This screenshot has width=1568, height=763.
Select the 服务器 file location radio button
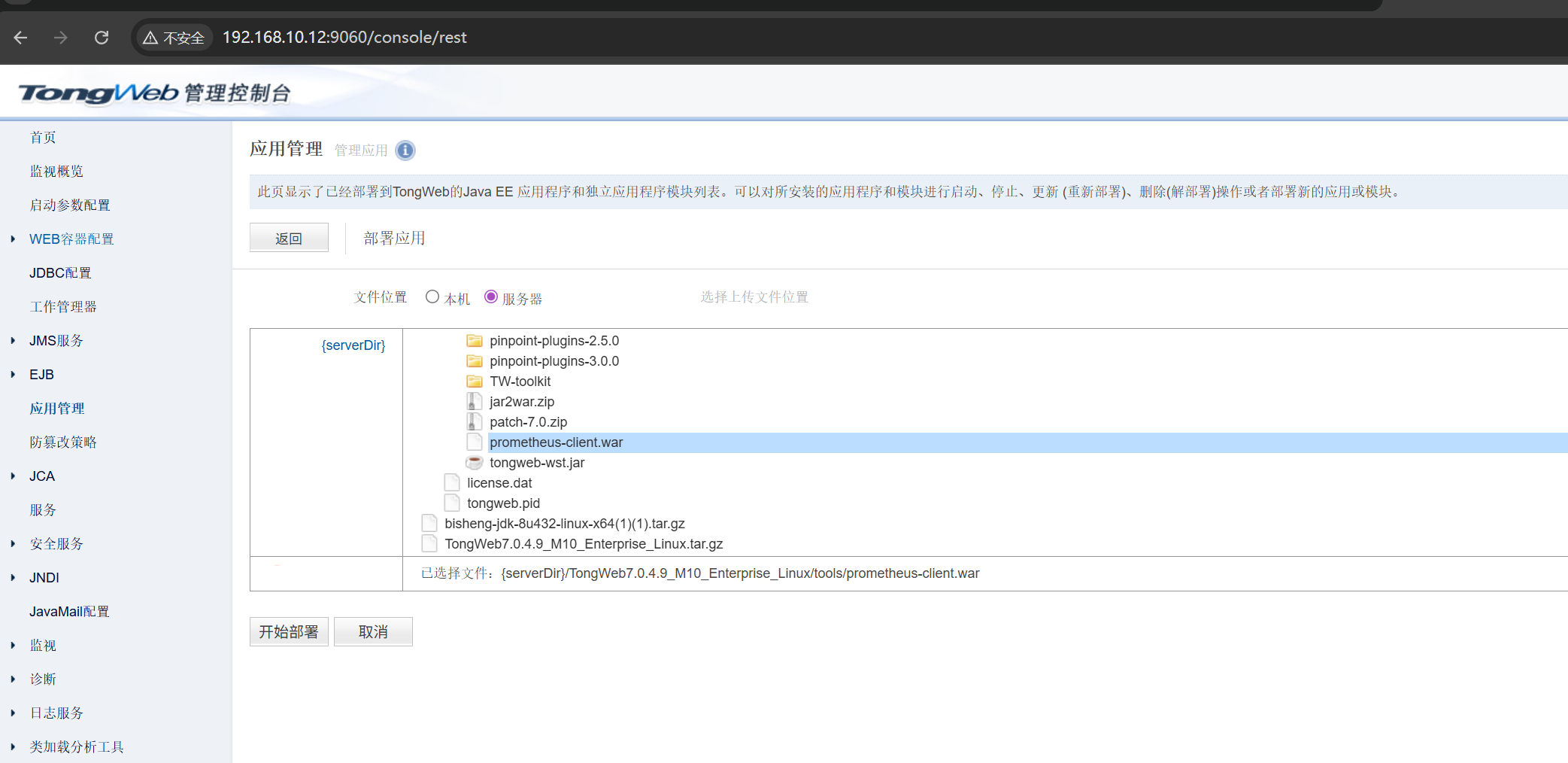click(491, 297)
